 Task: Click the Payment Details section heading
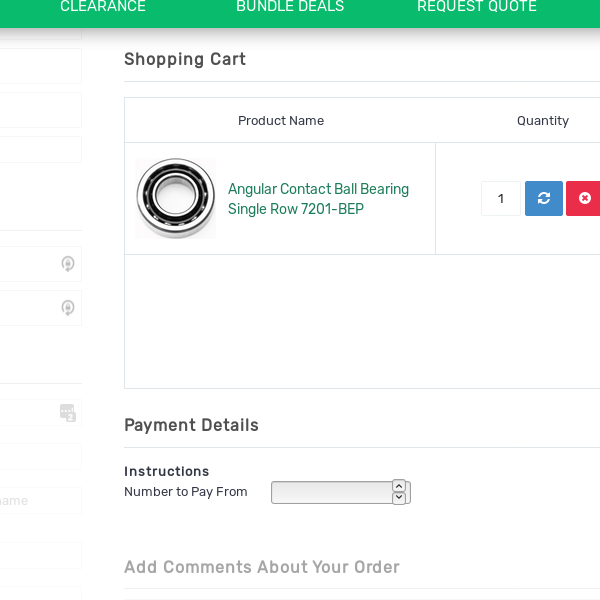point(191,425)
